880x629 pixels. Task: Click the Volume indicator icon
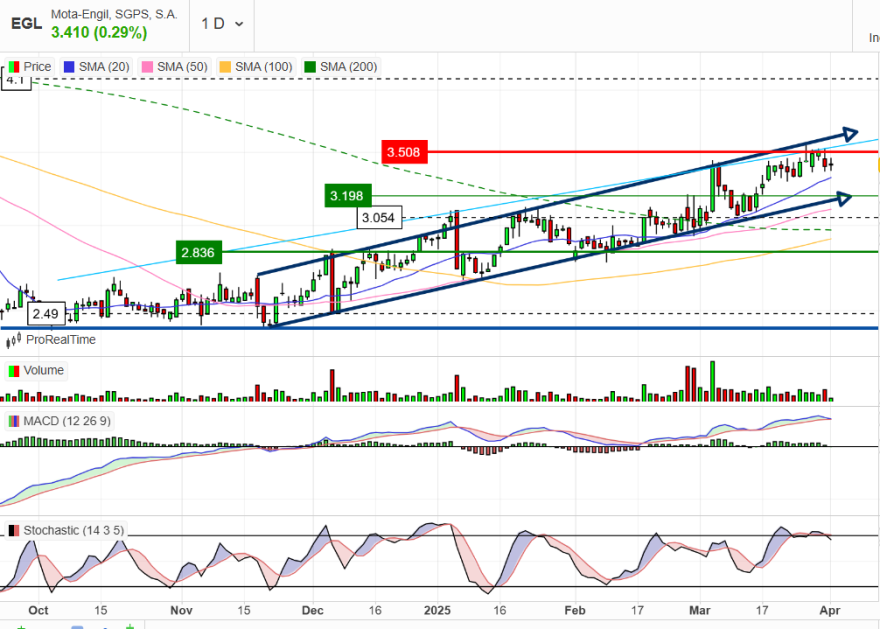tap(12, 371)
